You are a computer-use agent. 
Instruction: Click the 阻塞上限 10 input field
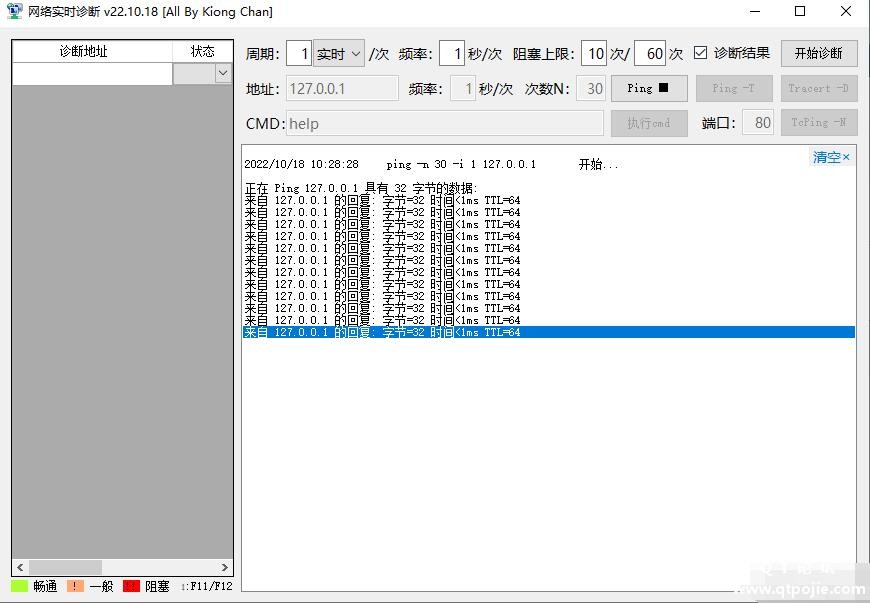(x=594, y=54)
